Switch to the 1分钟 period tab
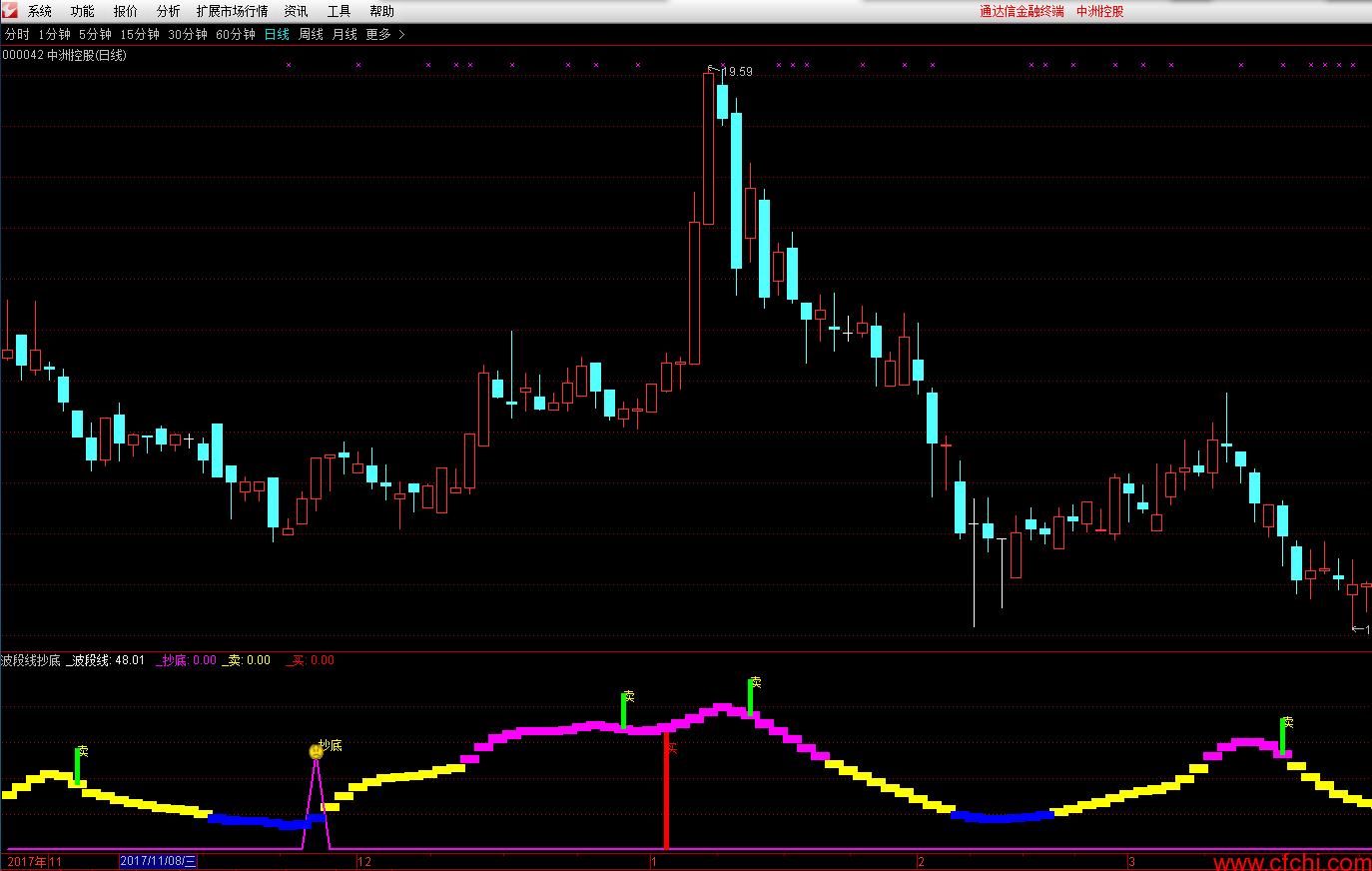The height and width of the screenshot is (871, 1372). click(55, 34)
